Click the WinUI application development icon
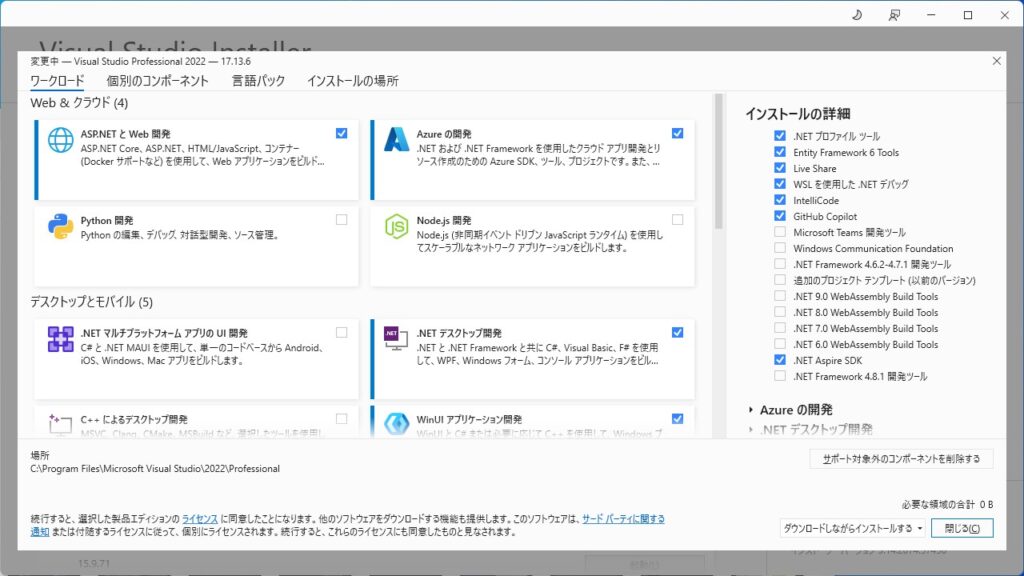 click(x=396, y=424)
